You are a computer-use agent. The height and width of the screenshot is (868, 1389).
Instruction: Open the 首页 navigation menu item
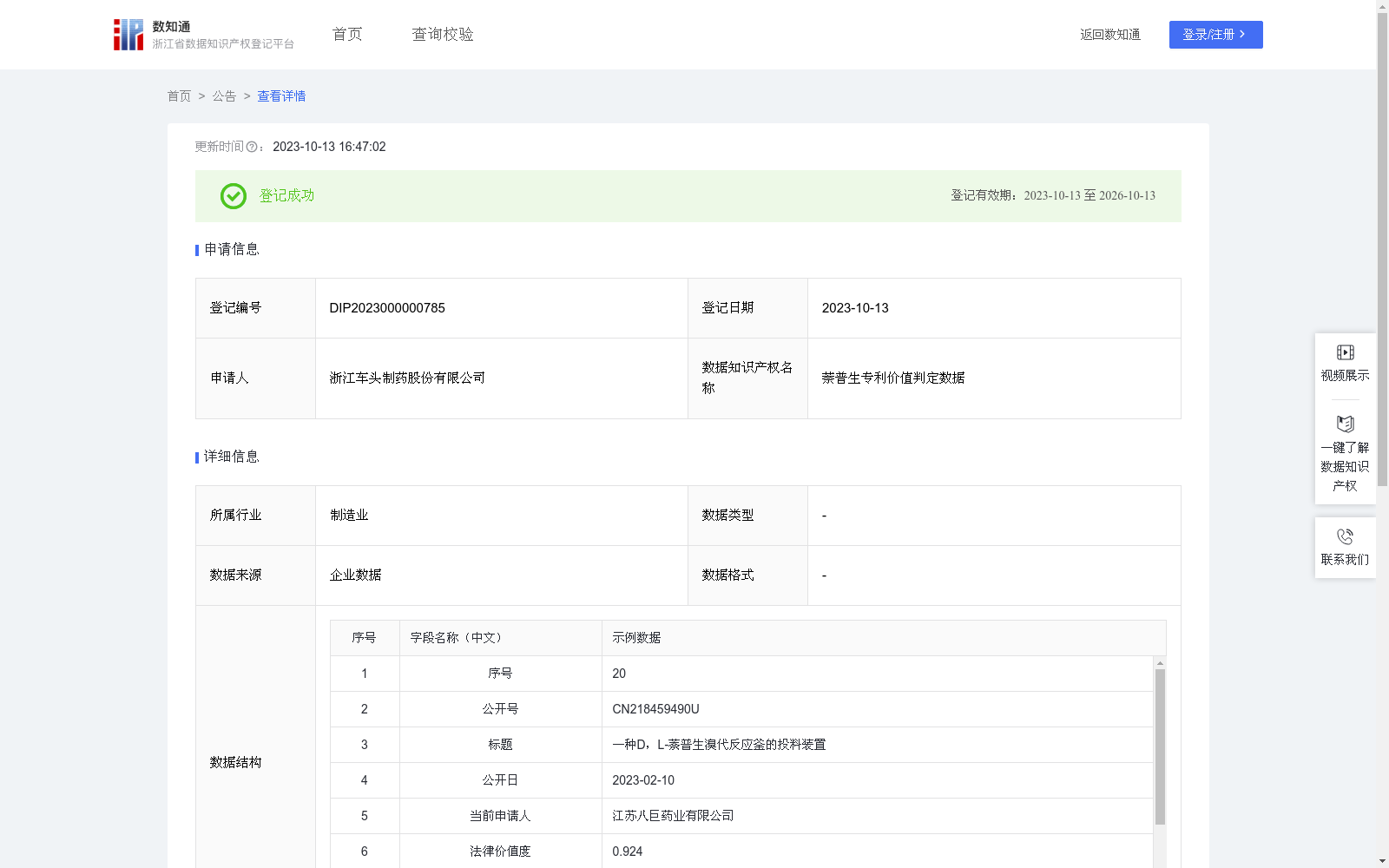347,35
